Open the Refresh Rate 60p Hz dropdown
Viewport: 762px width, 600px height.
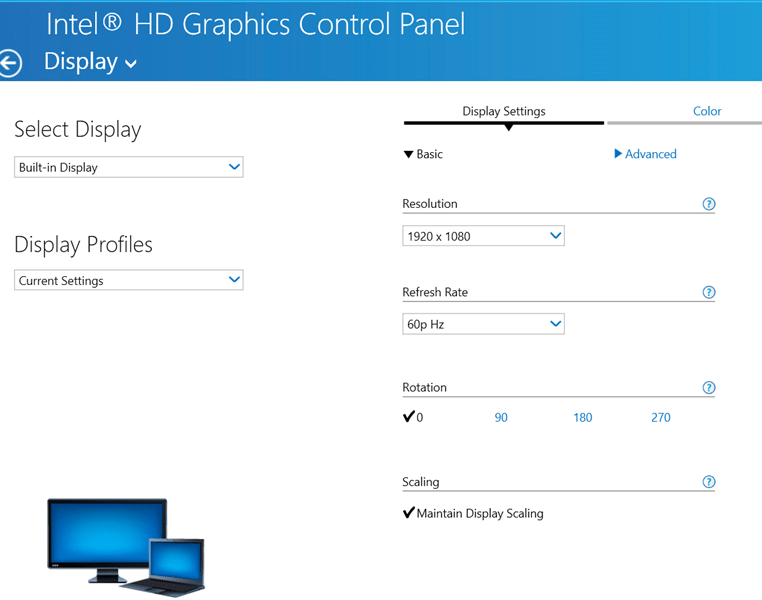coord(483,324)
